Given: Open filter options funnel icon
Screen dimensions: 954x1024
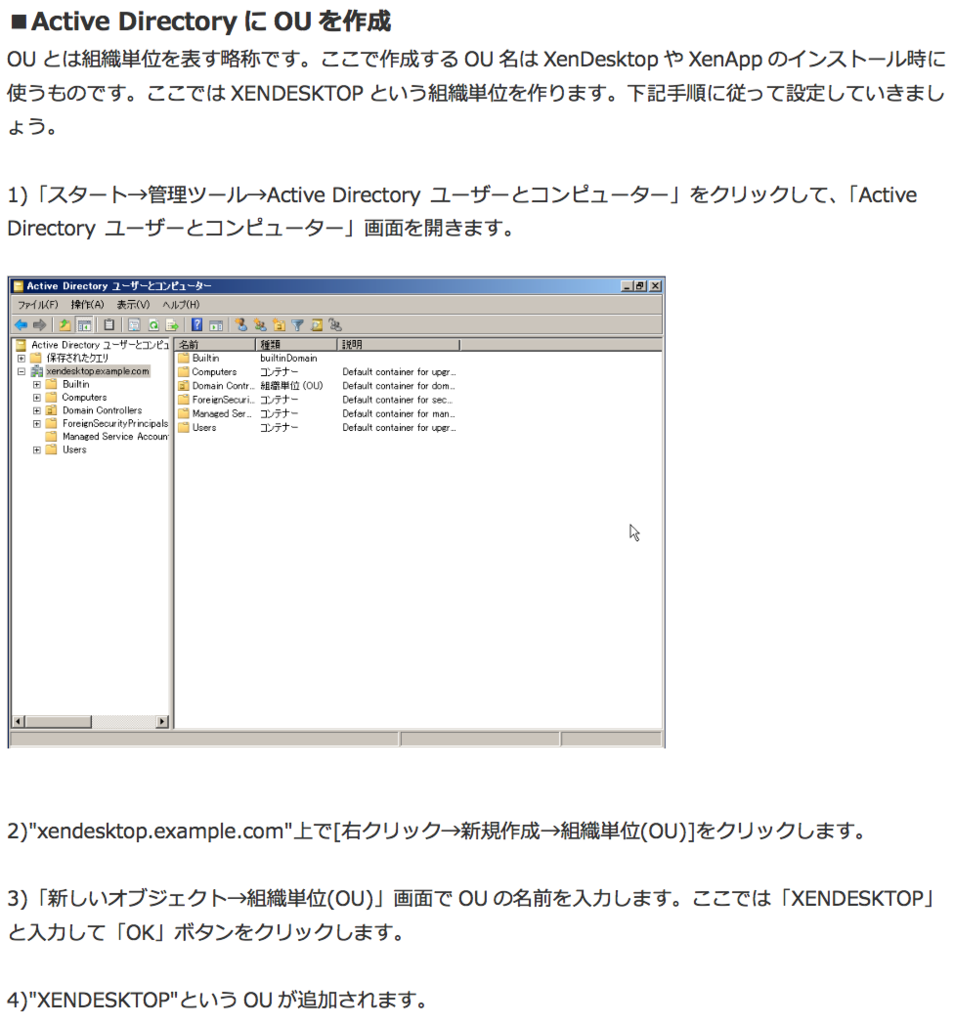Looking at the screenshot, I should point(298,325).
